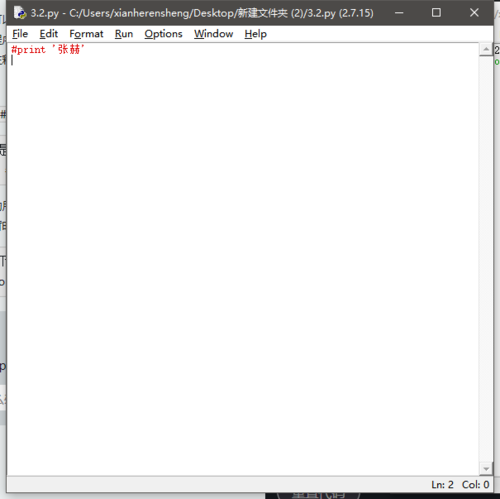
Task: Open the Format menu
Action: click(x=86, y=34)
